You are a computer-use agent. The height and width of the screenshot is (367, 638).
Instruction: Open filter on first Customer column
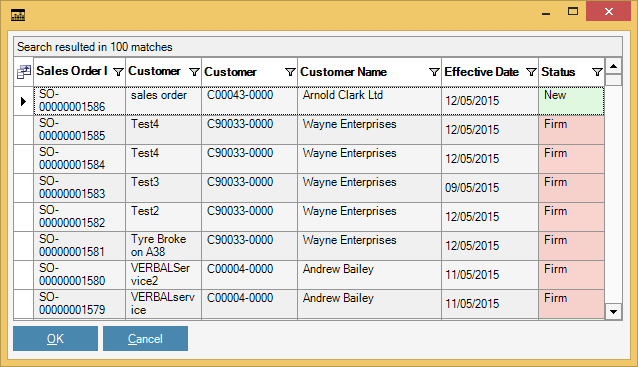(194, 72)
